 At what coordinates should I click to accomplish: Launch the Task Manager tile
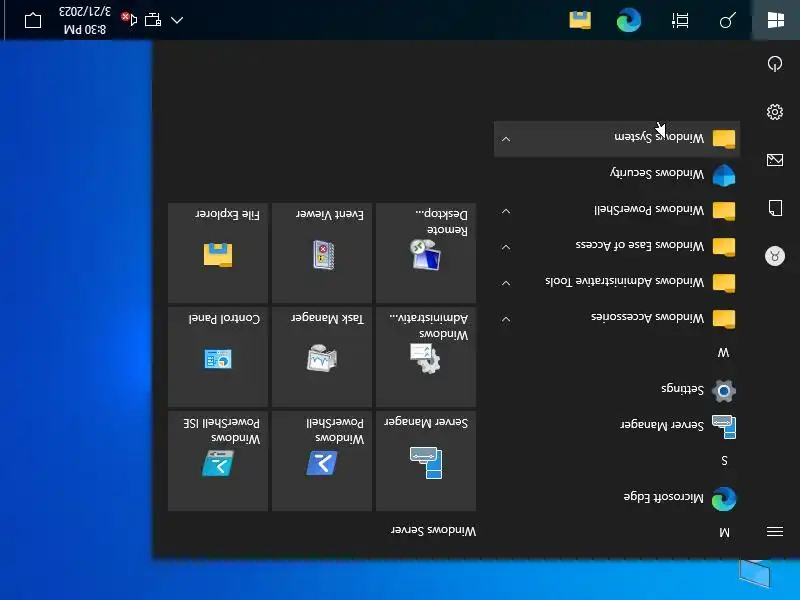pos(322,357)
